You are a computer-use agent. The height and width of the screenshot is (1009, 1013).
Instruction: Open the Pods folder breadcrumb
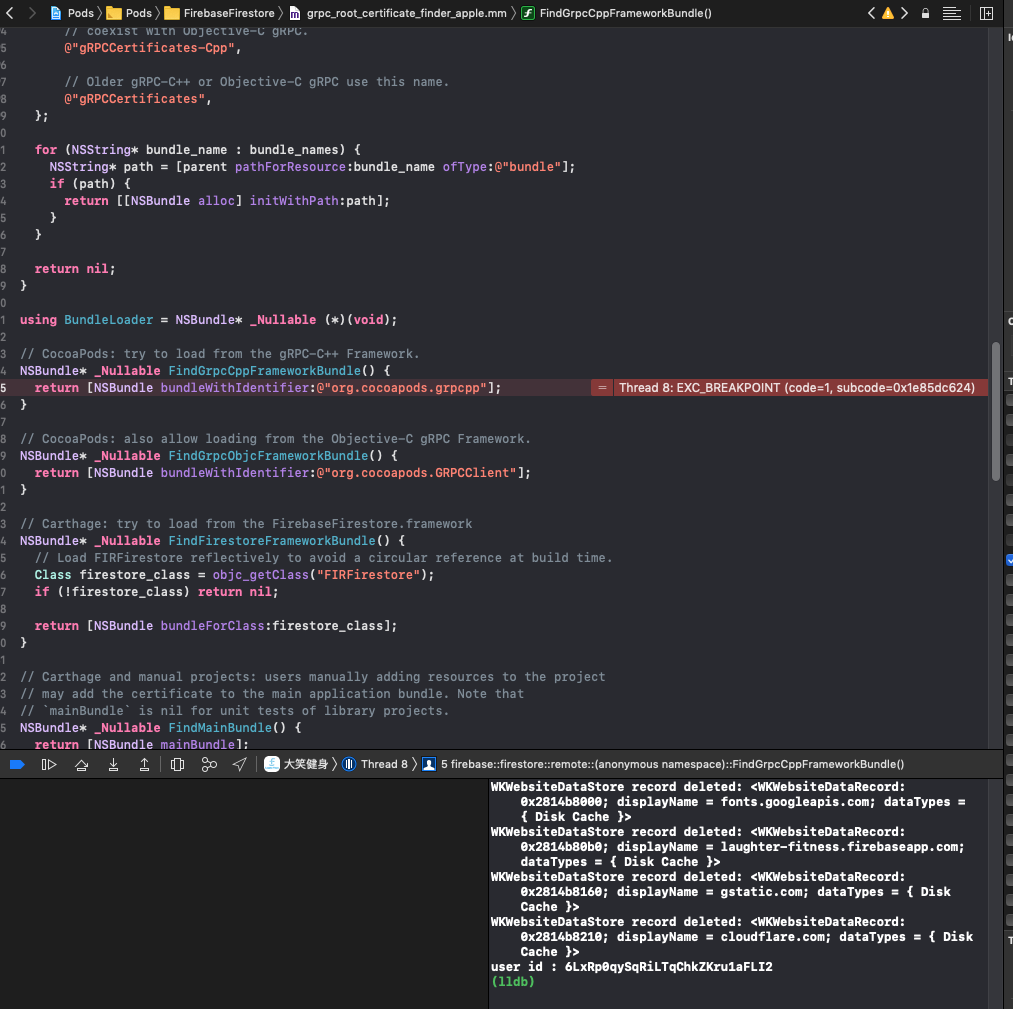tap(129, 13)
